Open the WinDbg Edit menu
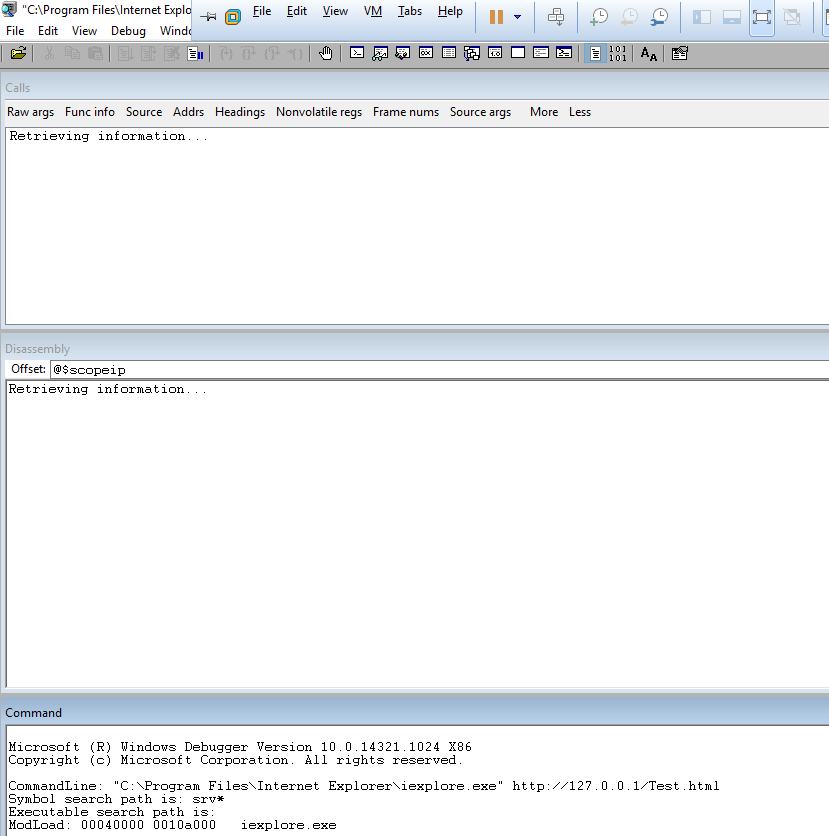The width and height of the screenshot is (829, 836). (47, 31)
